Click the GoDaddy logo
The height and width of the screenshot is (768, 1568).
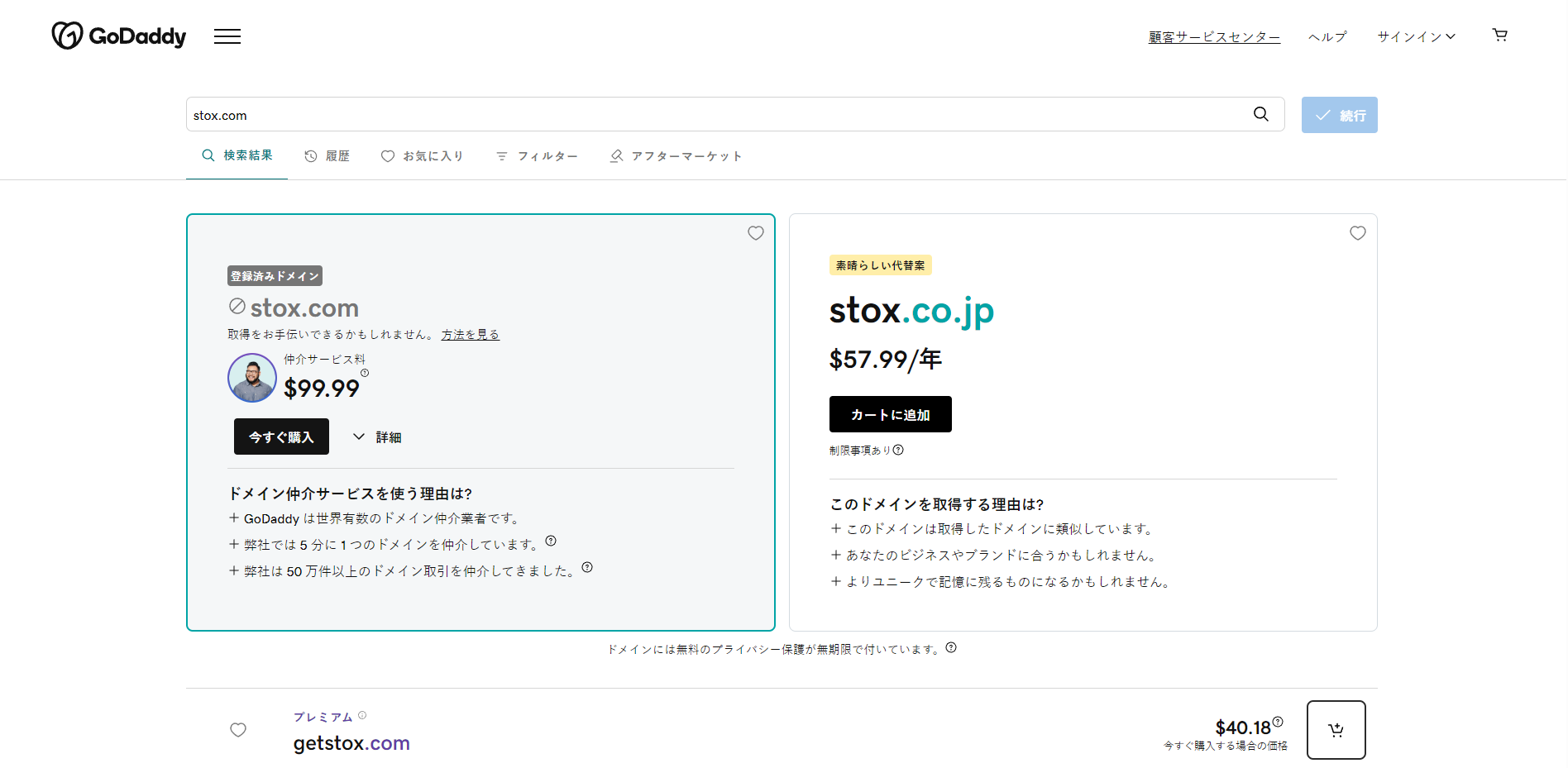pos(118,36)
